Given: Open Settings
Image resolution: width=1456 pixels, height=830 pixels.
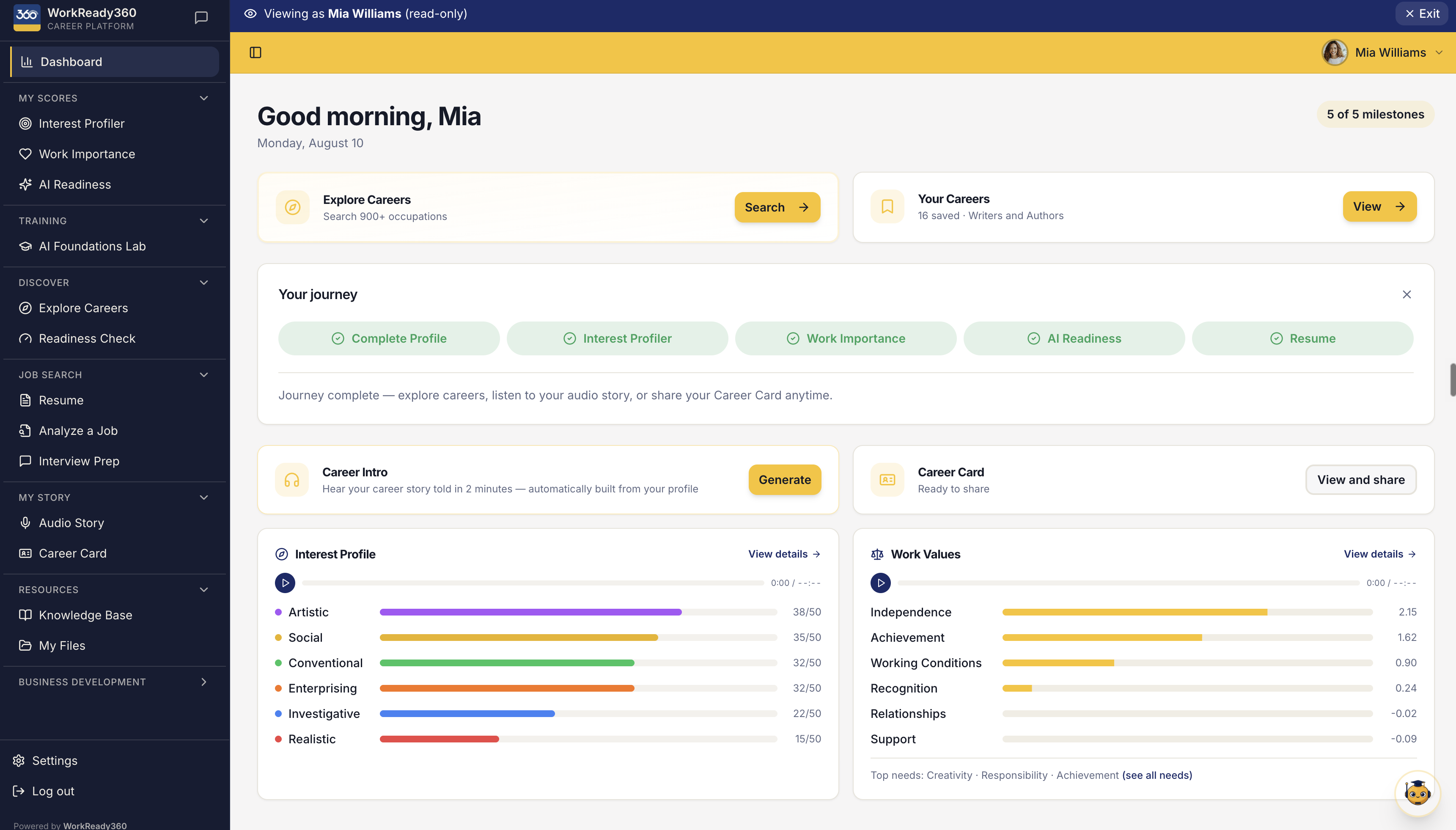Looking at the screenshot, I should tap(115, 761).
